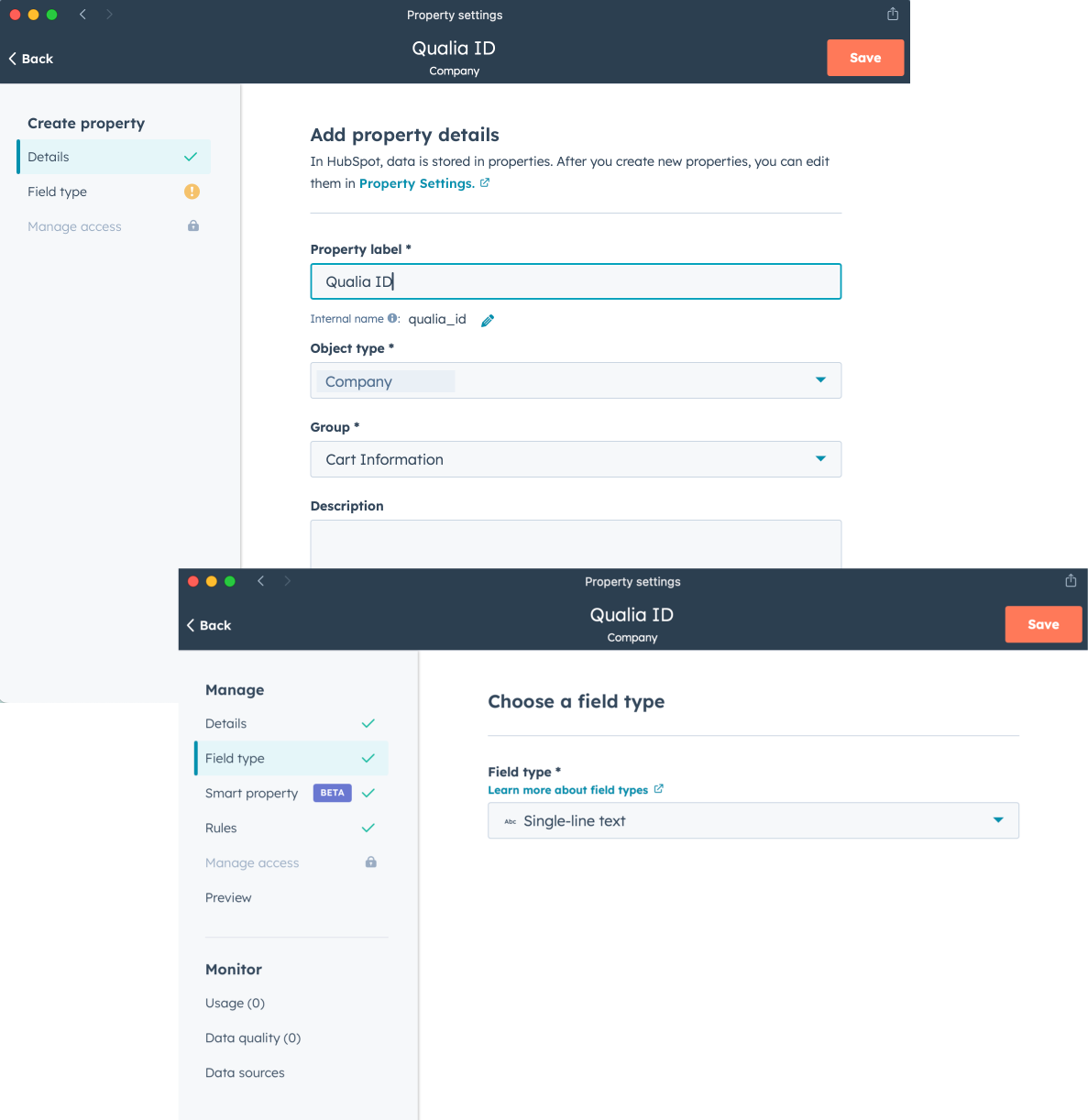Click Back in the bottom window
This screenshot has height=1120, width=1088.
tap(208, 625)
